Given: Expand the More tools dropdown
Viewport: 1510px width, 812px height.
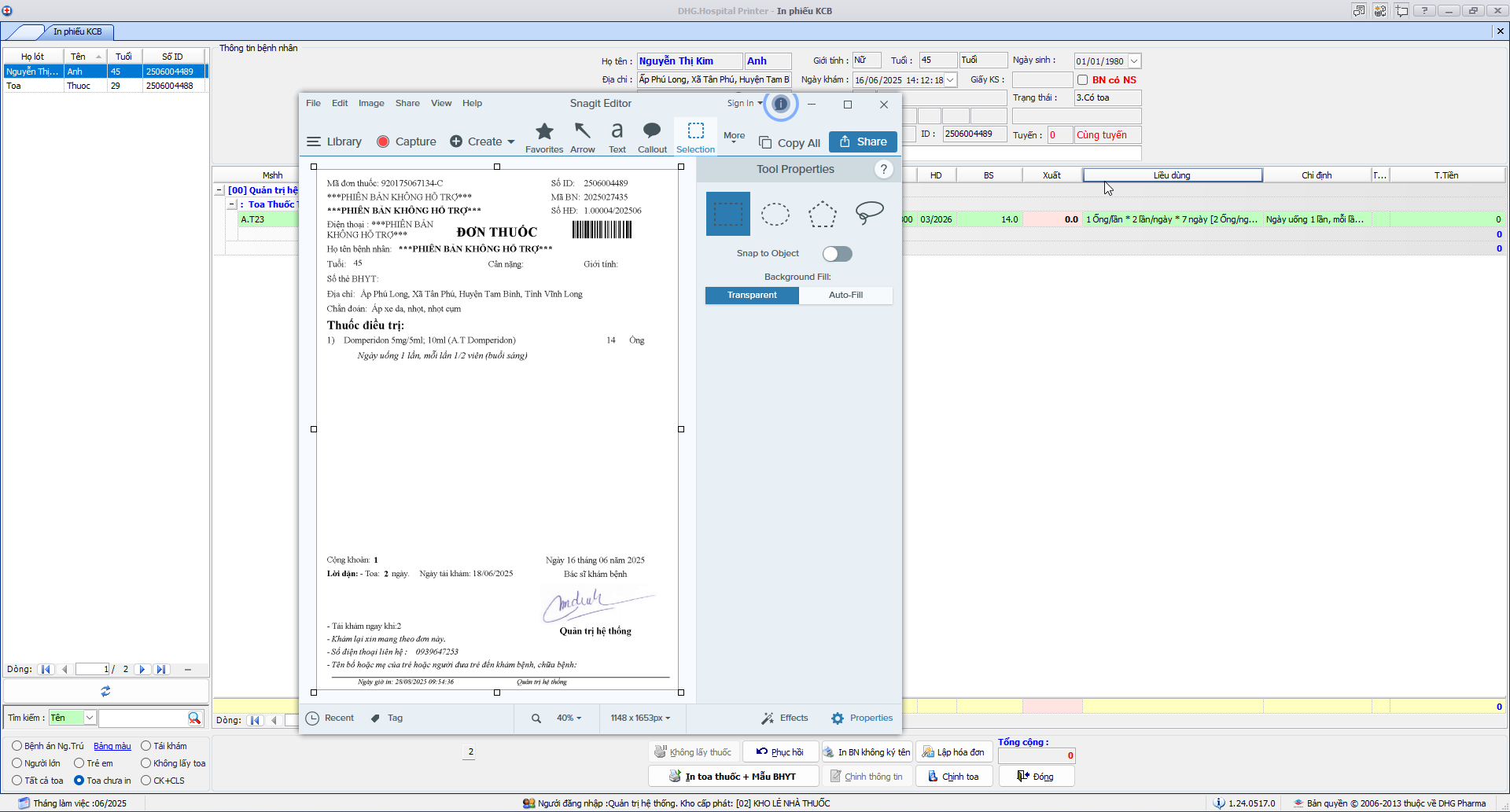Looking at the screenshot, I should (735, 137).
